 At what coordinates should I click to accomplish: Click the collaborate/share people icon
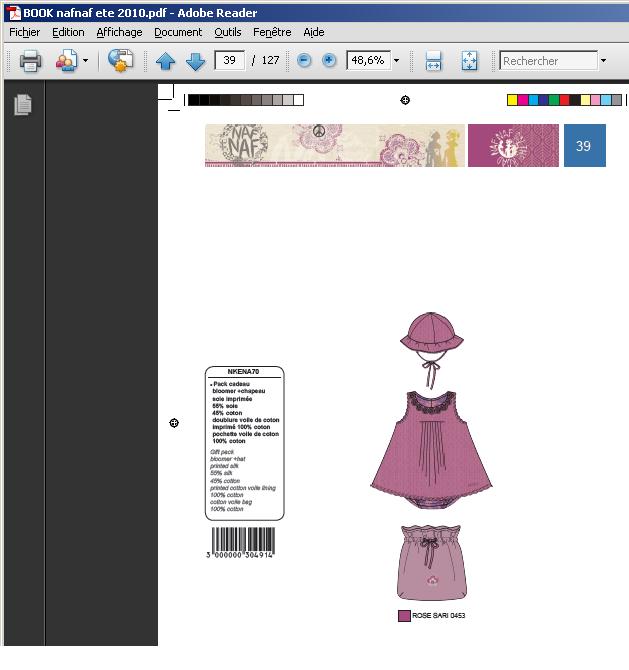[66, 61]
